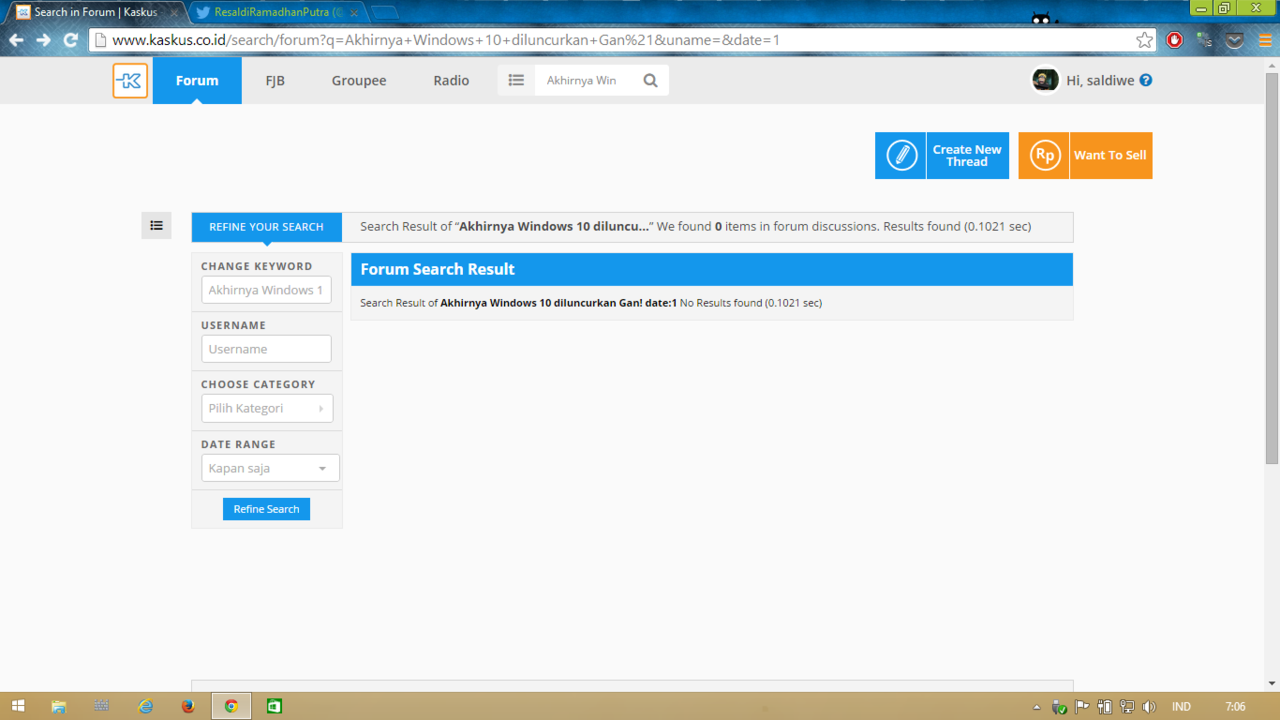Open the Radio section
Image resolution: width=1280 pixels, height=720 pixels.
pos(451,81)
